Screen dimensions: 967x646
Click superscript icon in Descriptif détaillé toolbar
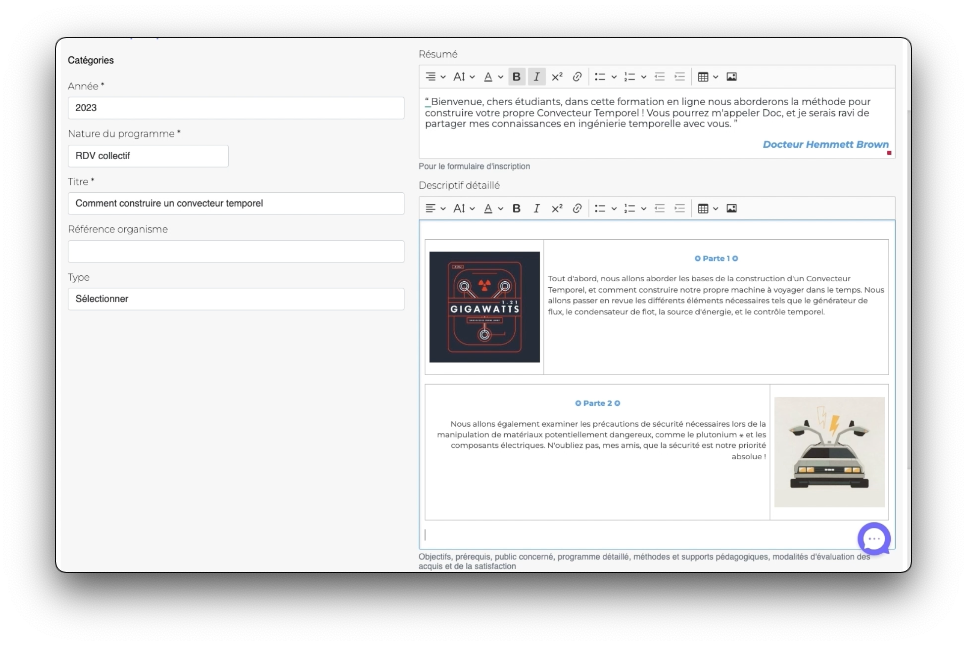[x=557, y=209]
